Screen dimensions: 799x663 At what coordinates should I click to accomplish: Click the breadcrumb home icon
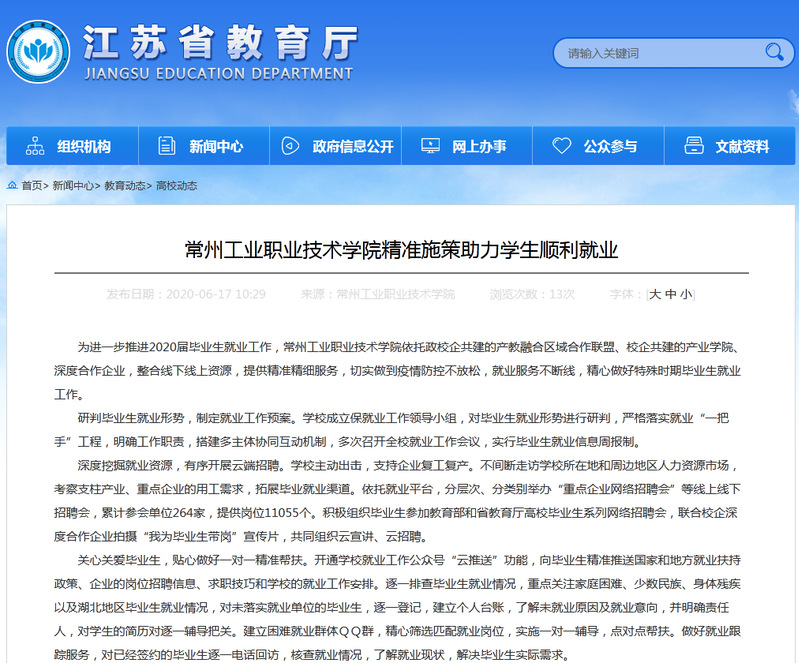[x=12, y=185]
